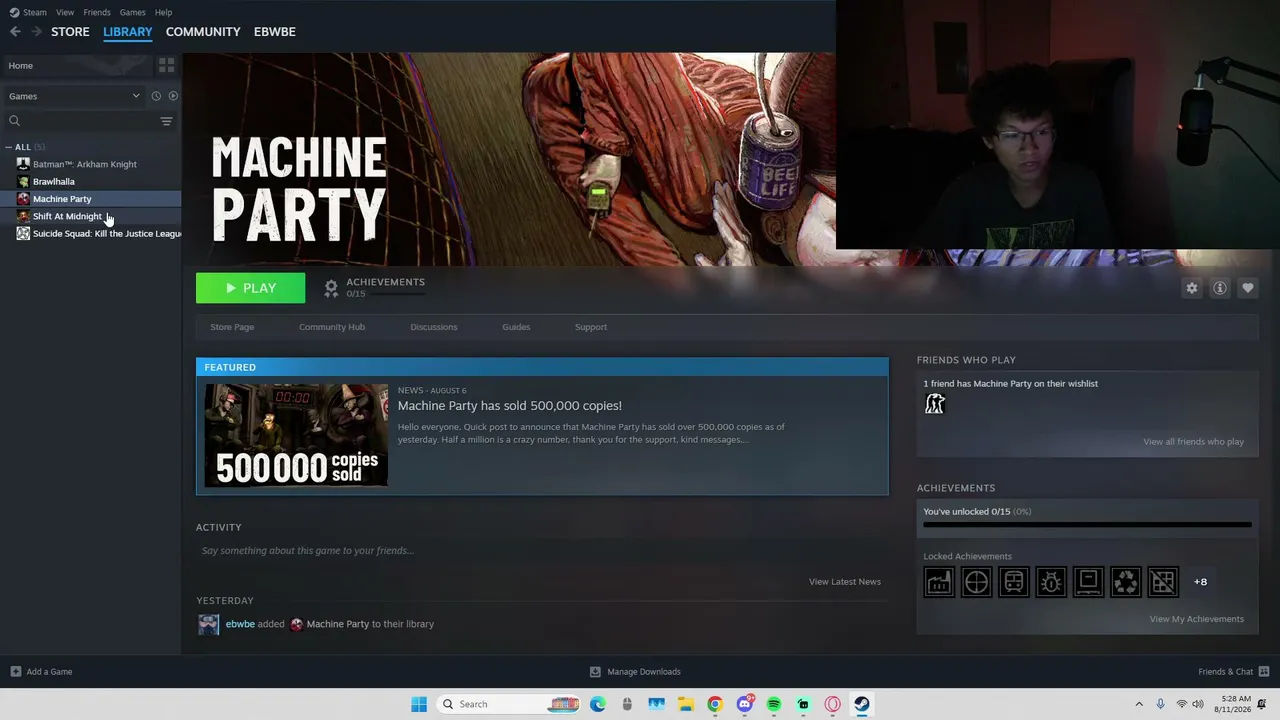
Task: Open the Games menu
Action: [132, 12]
